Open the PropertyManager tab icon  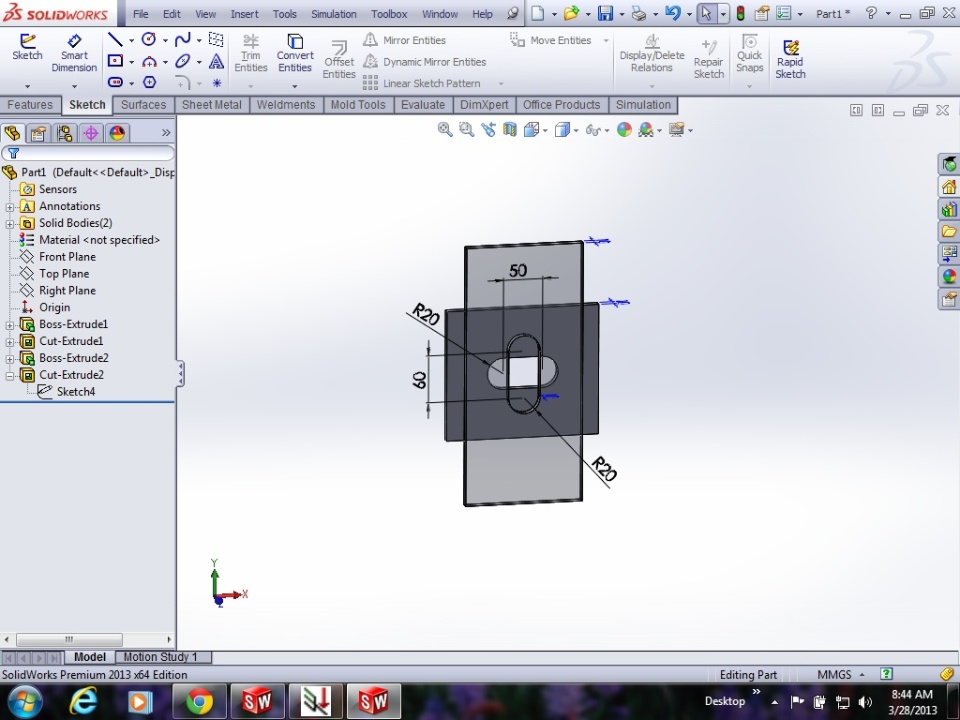pos(38,133)
